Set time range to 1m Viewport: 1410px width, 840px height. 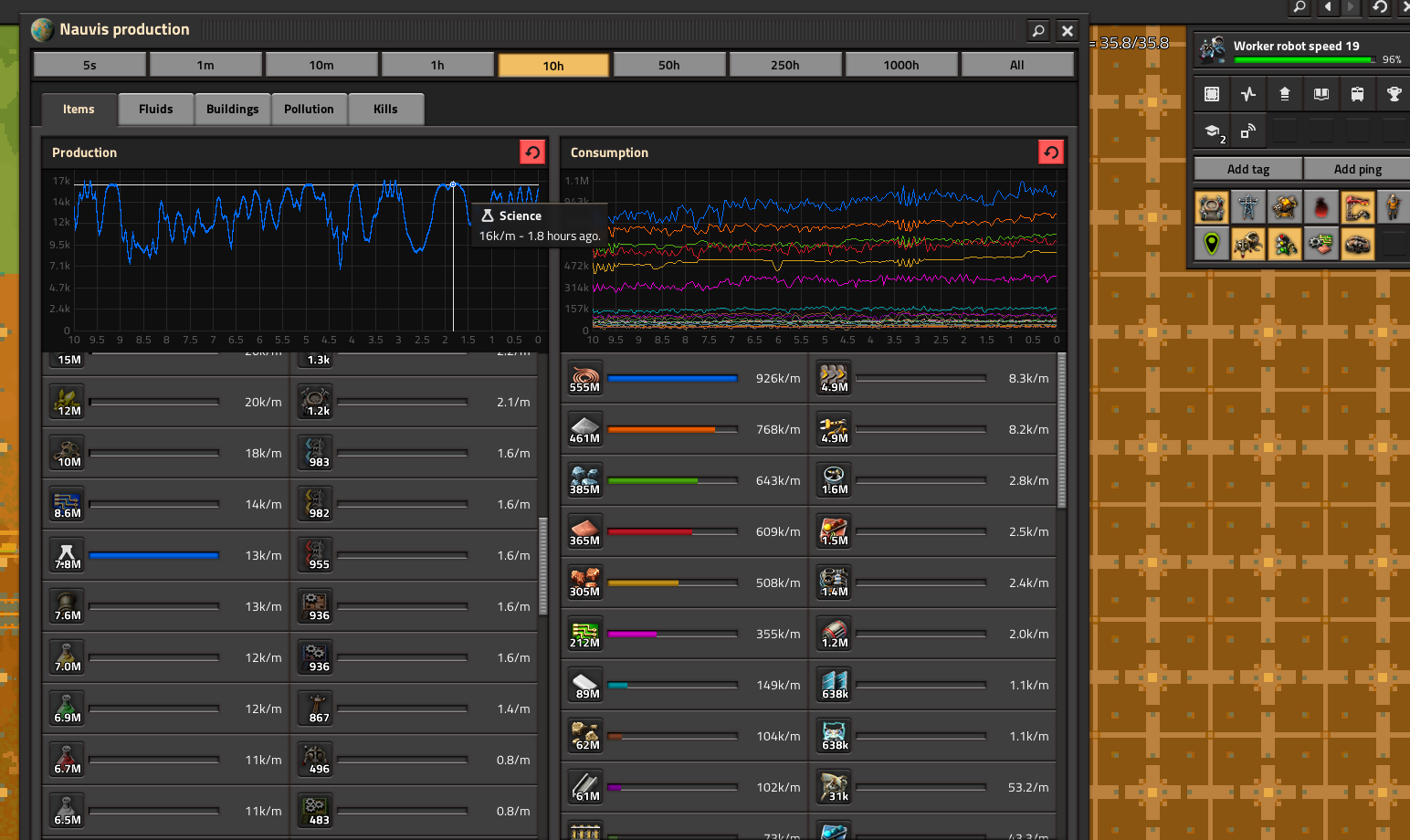pyautogui.click(x=205, y=65)
